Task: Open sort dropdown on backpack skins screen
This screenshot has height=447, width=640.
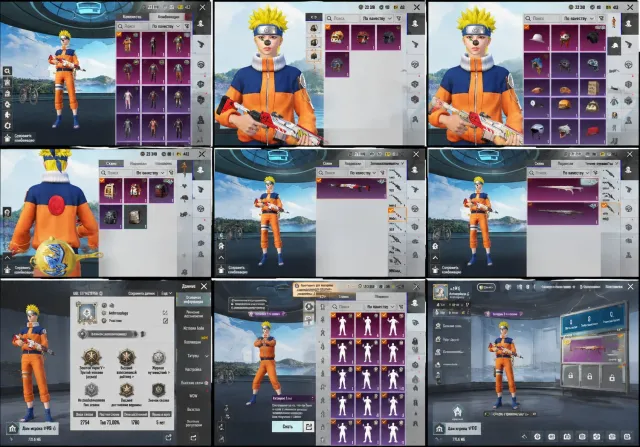Action: click(x=150, y=173)
